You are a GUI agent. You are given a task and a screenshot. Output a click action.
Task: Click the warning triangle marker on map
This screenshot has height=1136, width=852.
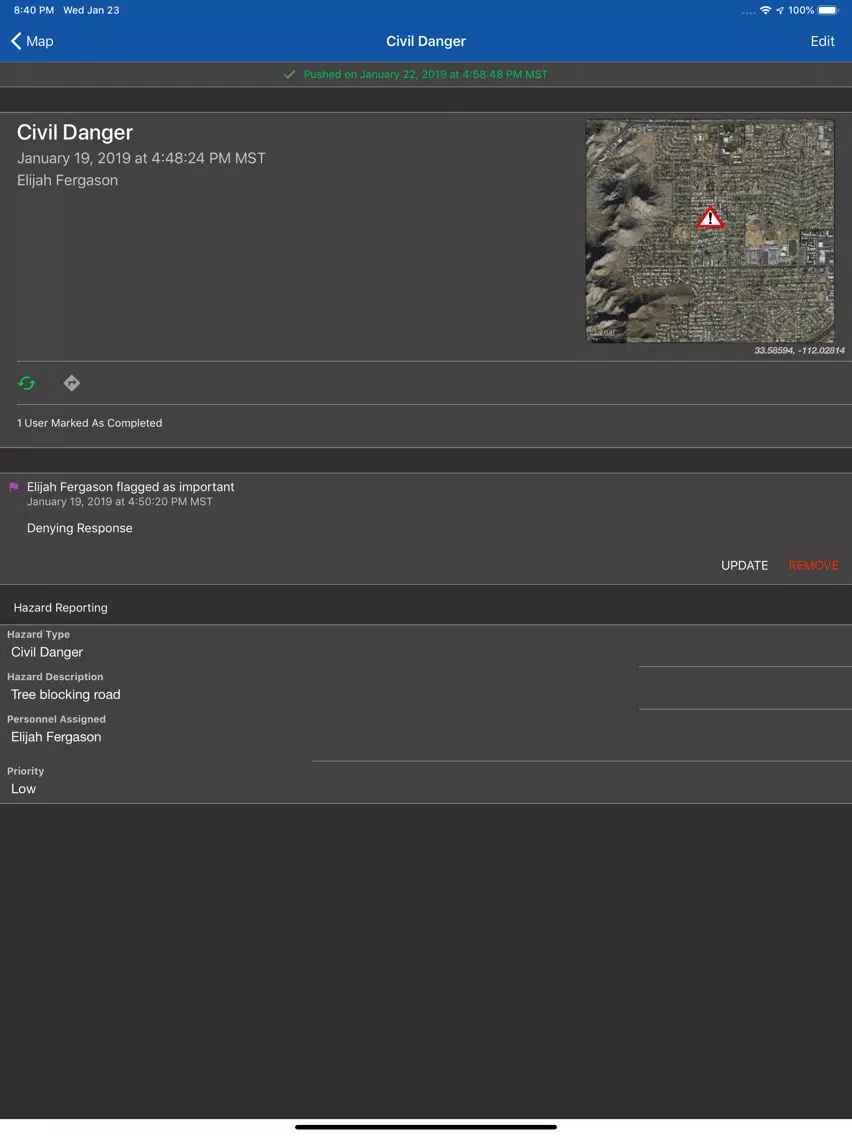click(x=710, y=218)
